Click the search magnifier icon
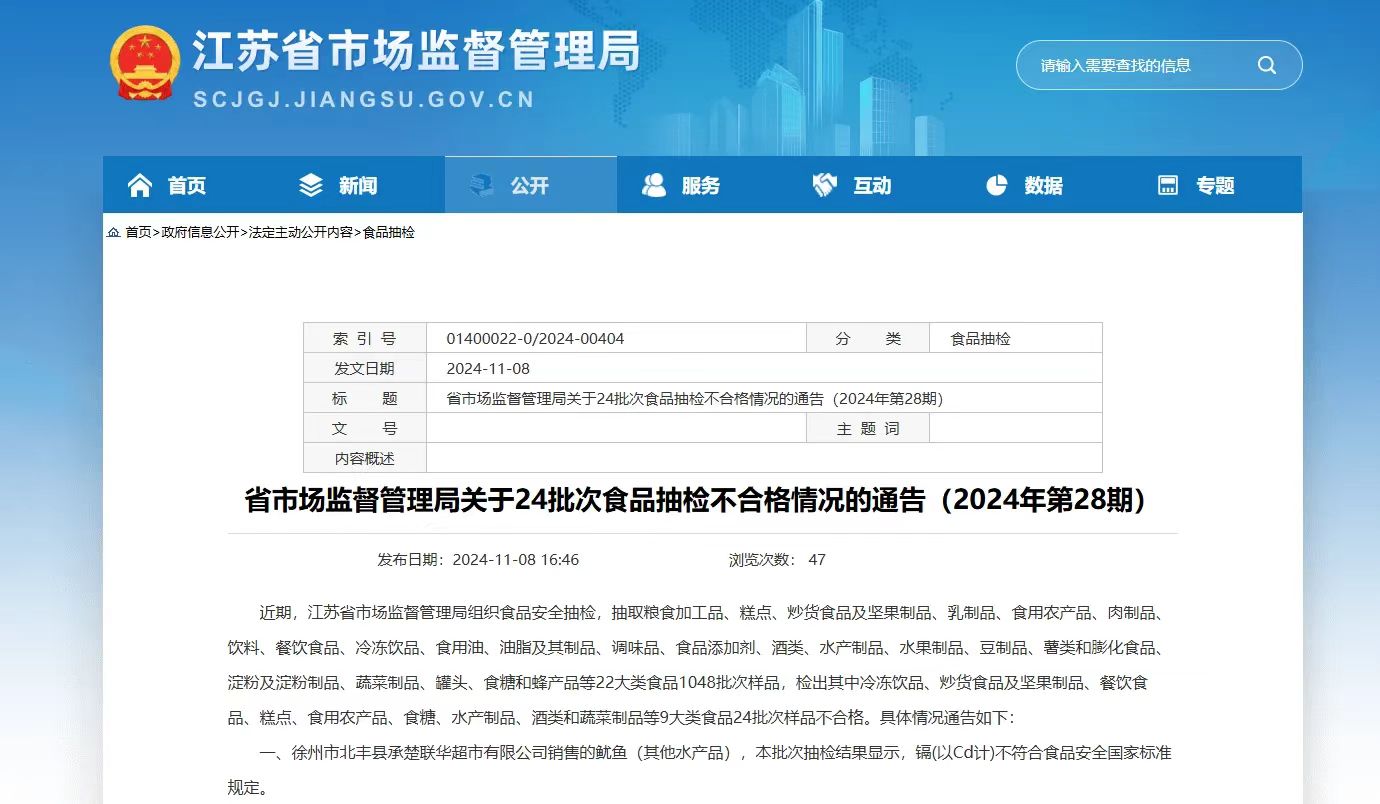The width and height of the screenshot is (1380, 804). [x=1266, y=66]
